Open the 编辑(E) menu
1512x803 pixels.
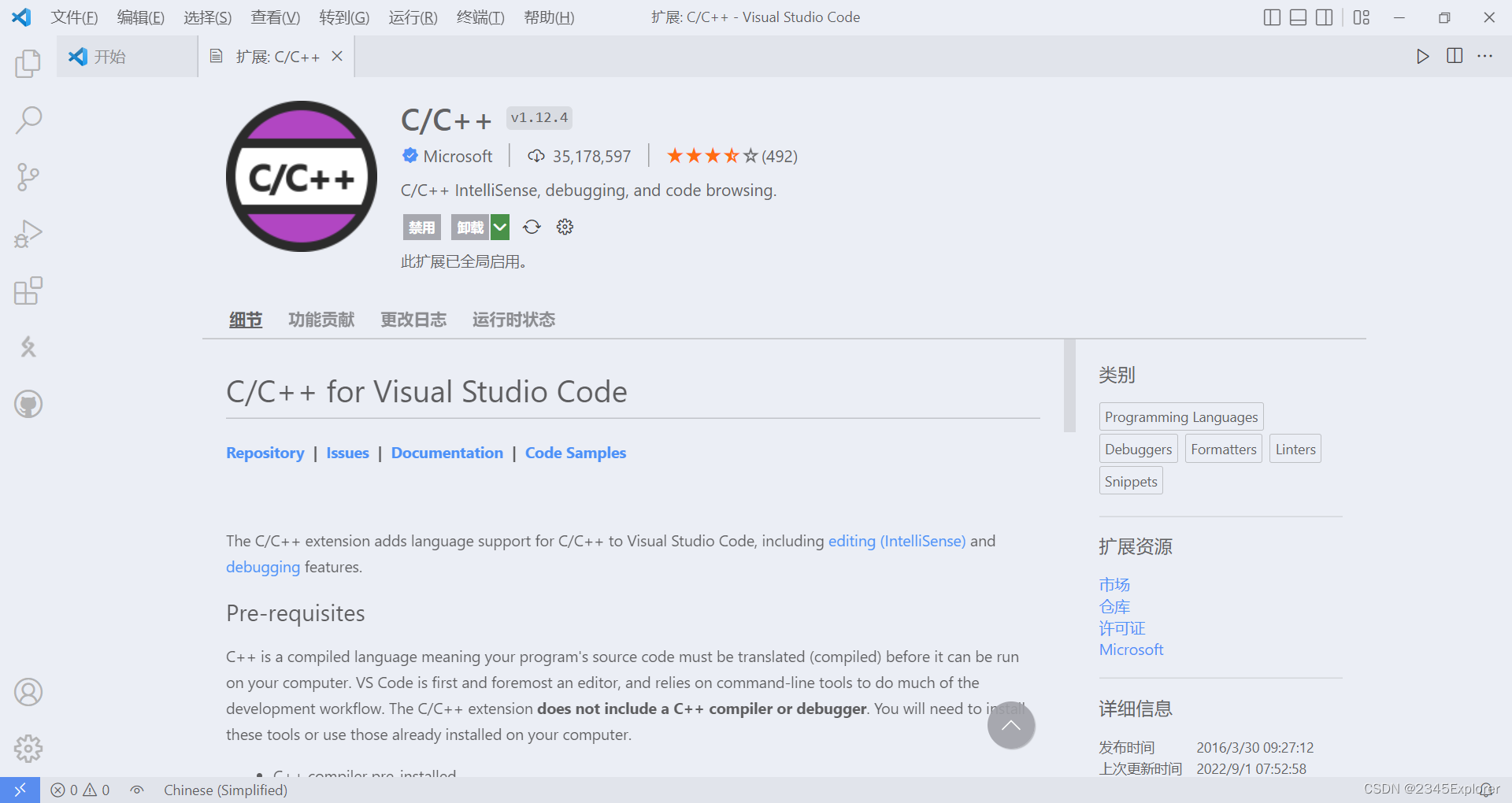140,17
